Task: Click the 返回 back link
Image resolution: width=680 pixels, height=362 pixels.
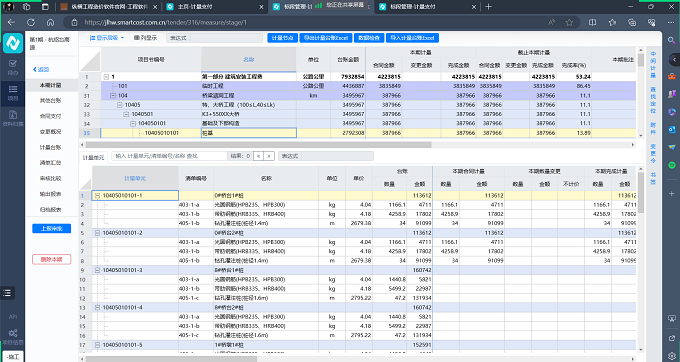Action: click(41, 69)
